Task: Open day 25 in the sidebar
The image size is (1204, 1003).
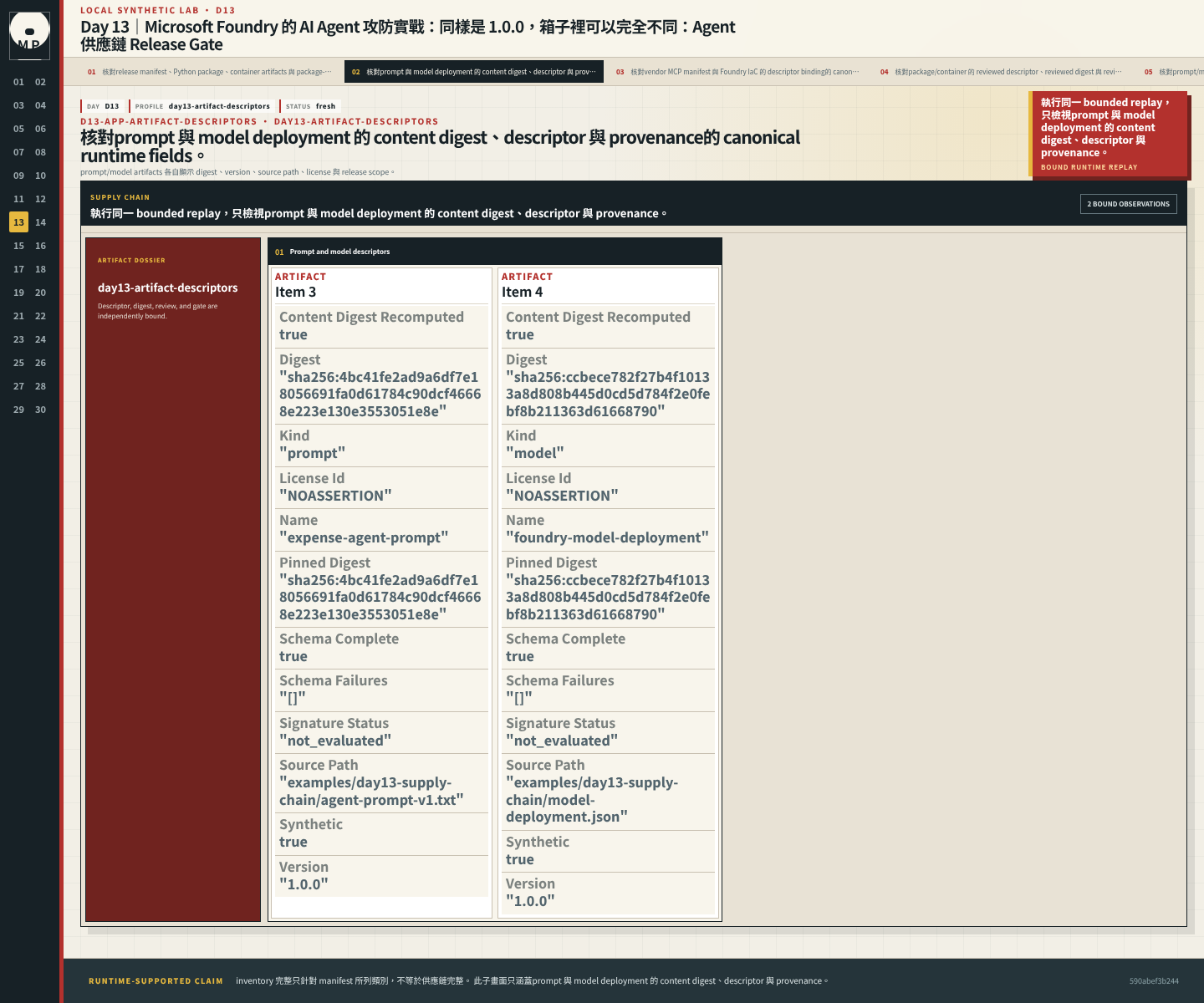Action: point(18,363)
